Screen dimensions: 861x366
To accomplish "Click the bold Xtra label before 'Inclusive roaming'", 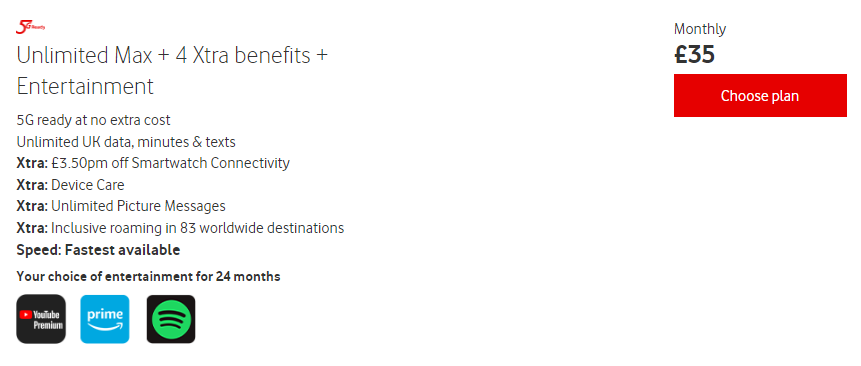I will coord(32,228).
